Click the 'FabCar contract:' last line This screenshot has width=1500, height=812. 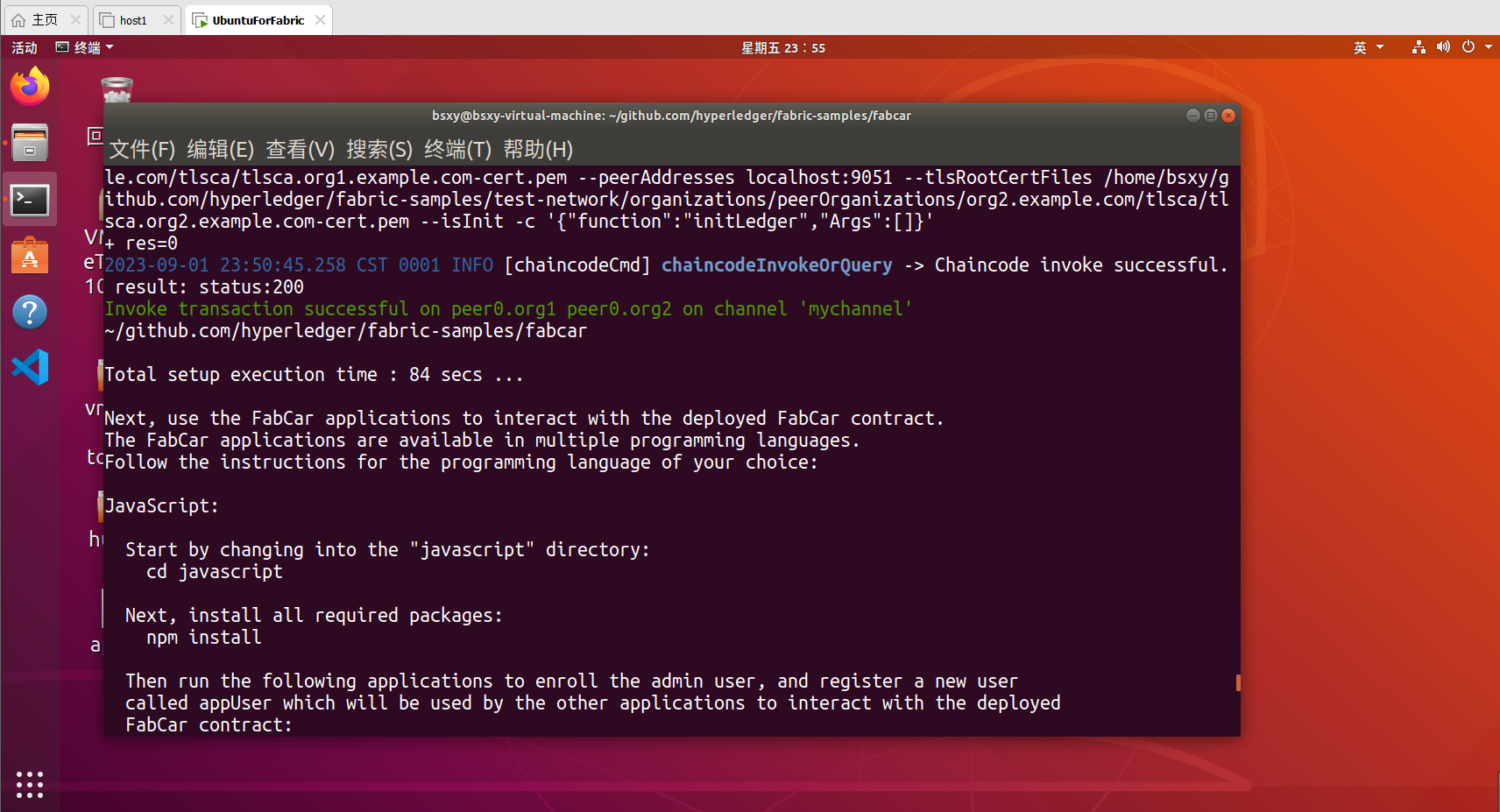pos(209,725)
